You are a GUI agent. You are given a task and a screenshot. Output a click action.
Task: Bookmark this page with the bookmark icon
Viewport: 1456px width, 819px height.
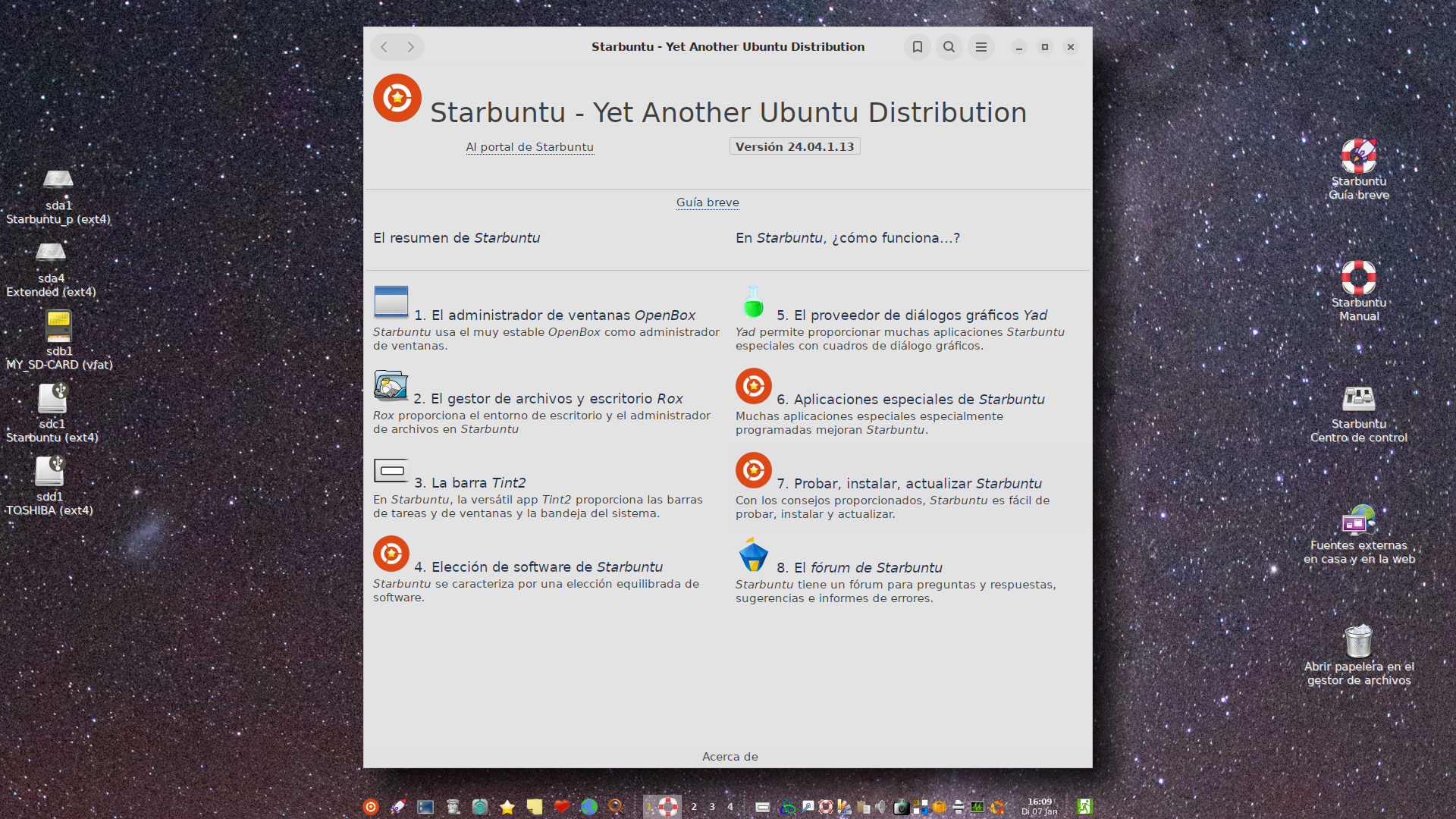[917, 47]
